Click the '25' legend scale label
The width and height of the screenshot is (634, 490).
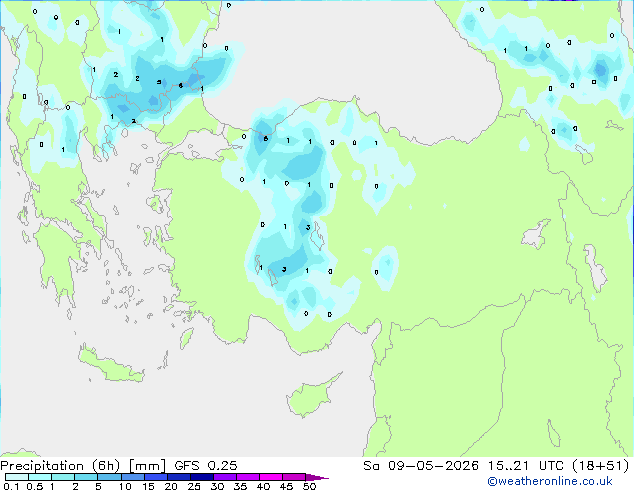(194, 486)
